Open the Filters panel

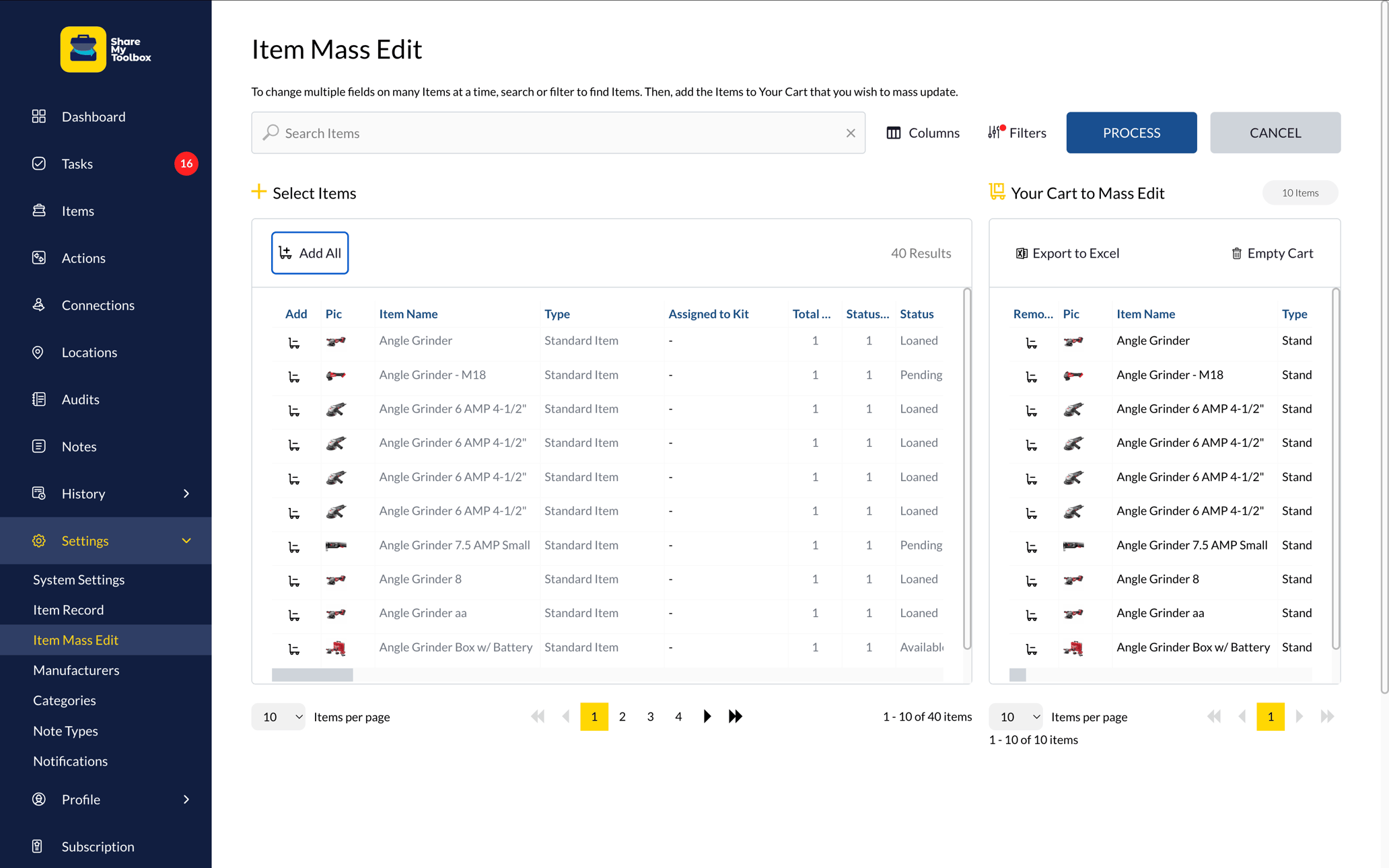(x=1017, y=133)
